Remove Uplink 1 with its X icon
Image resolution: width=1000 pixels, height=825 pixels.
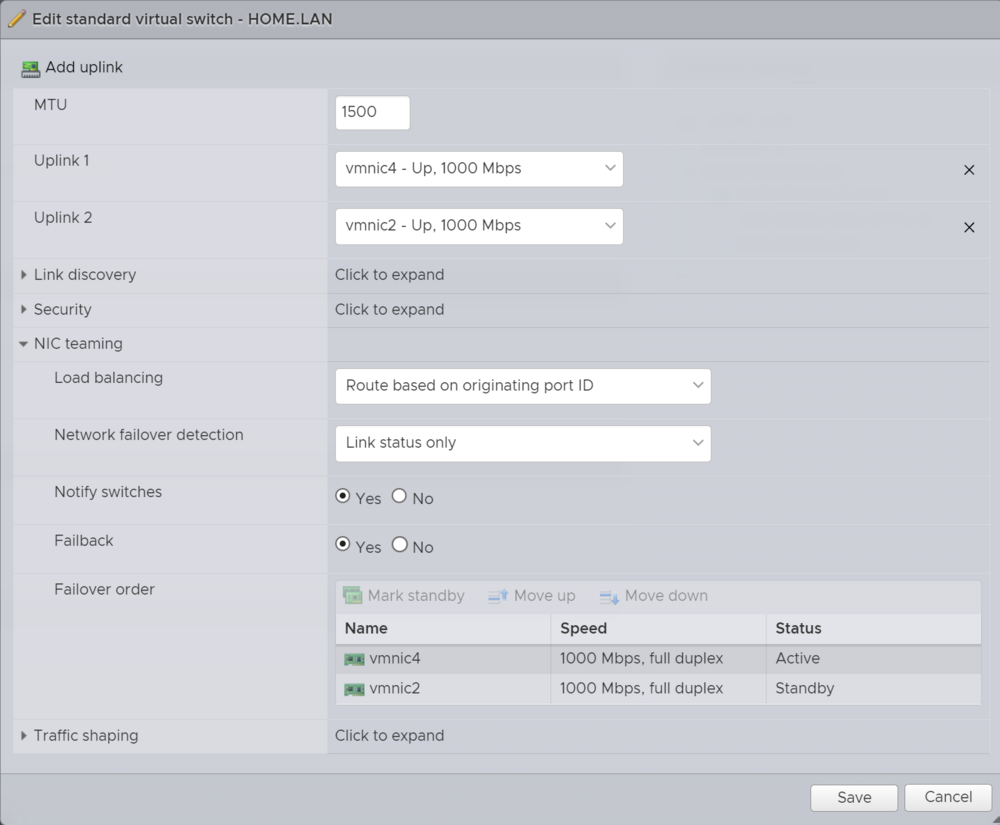click(x=969, y=170)
